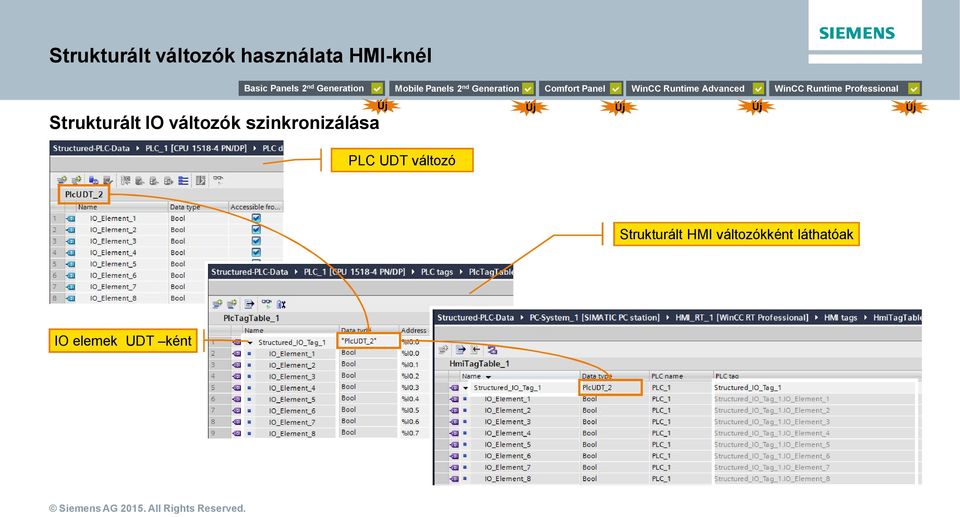This screenshot has width=960, height=517.
Task: Click the HmiTagTable_1 table title
Action: point(479,364)
